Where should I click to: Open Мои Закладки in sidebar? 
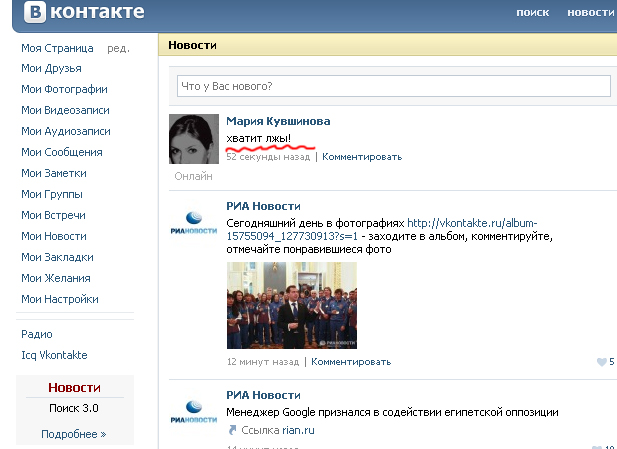click(x=57, y=257)
